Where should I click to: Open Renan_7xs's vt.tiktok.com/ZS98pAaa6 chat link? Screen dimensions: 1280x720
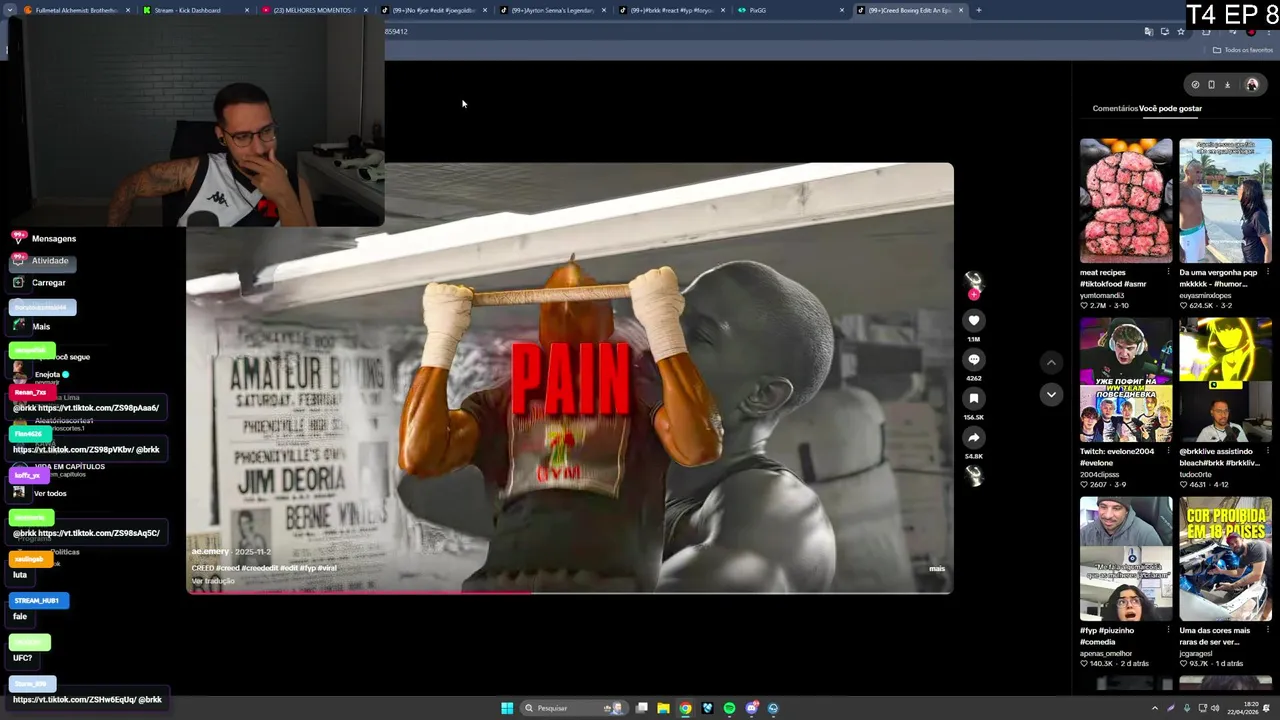click(98, 408)
